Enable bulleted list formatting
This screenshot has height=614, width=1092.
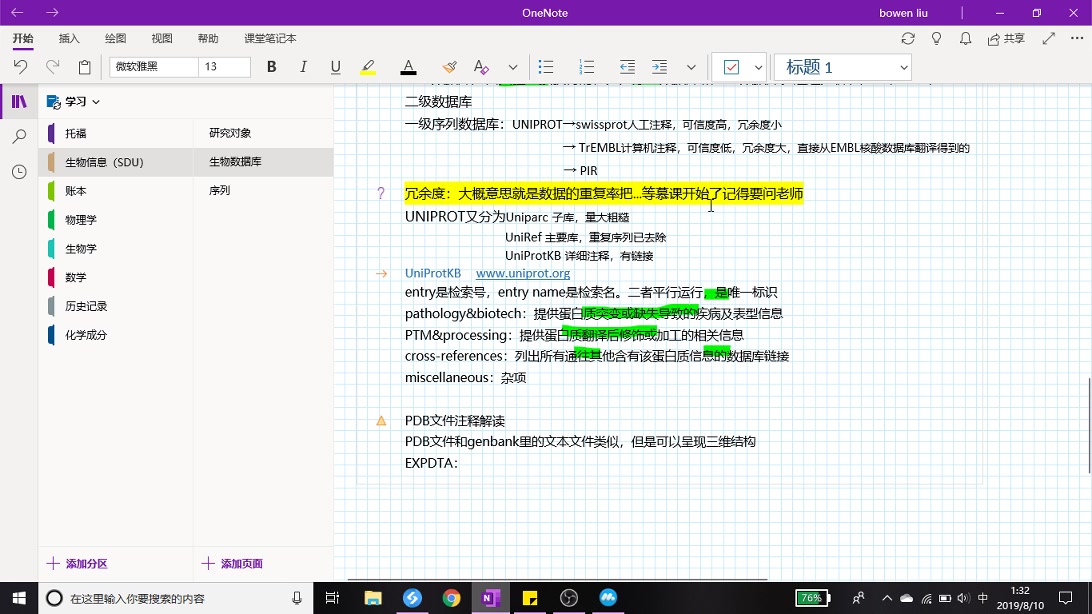[x=546, y=67]
